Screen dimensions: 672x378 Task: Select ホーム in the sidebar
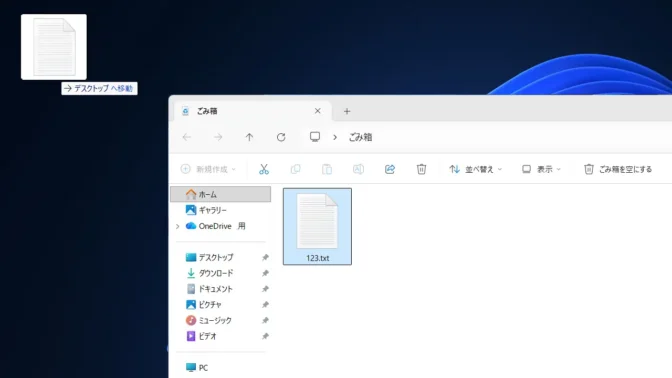221,194
